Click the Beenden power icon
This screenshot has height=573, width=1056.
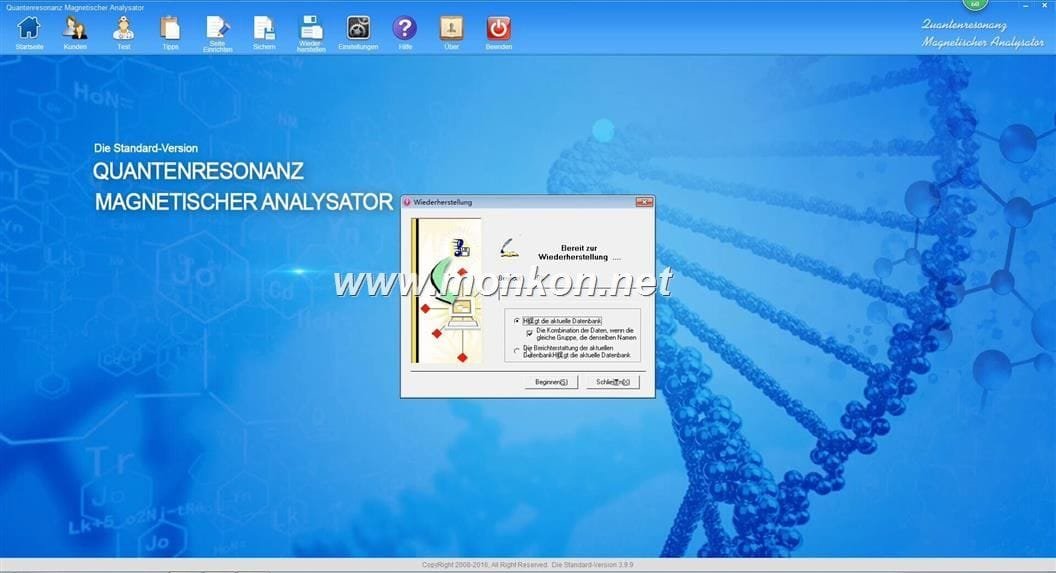click(x=499, y=28)
